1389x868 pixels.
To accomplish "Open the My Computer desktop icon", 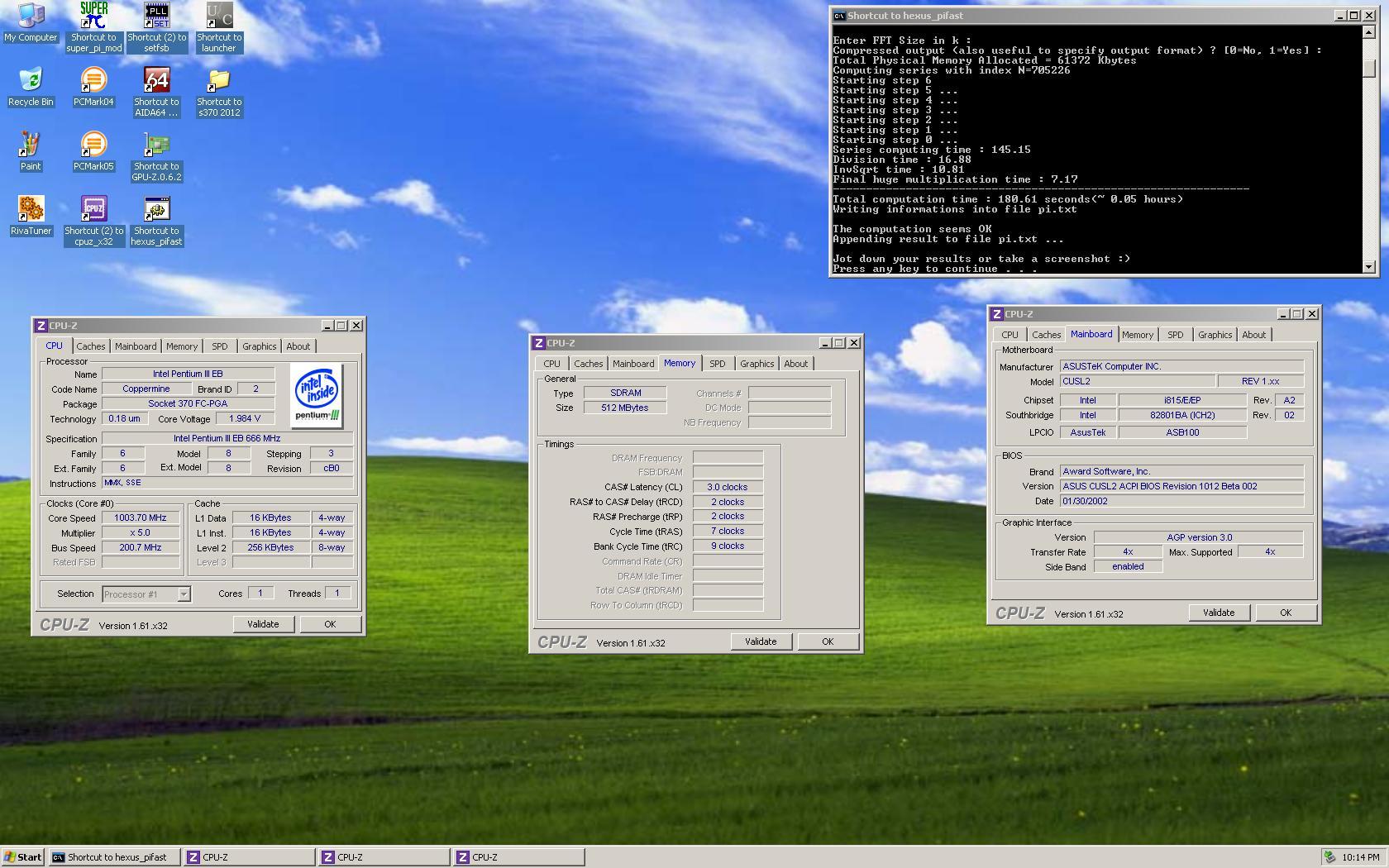I will click(x=31, y=21).
